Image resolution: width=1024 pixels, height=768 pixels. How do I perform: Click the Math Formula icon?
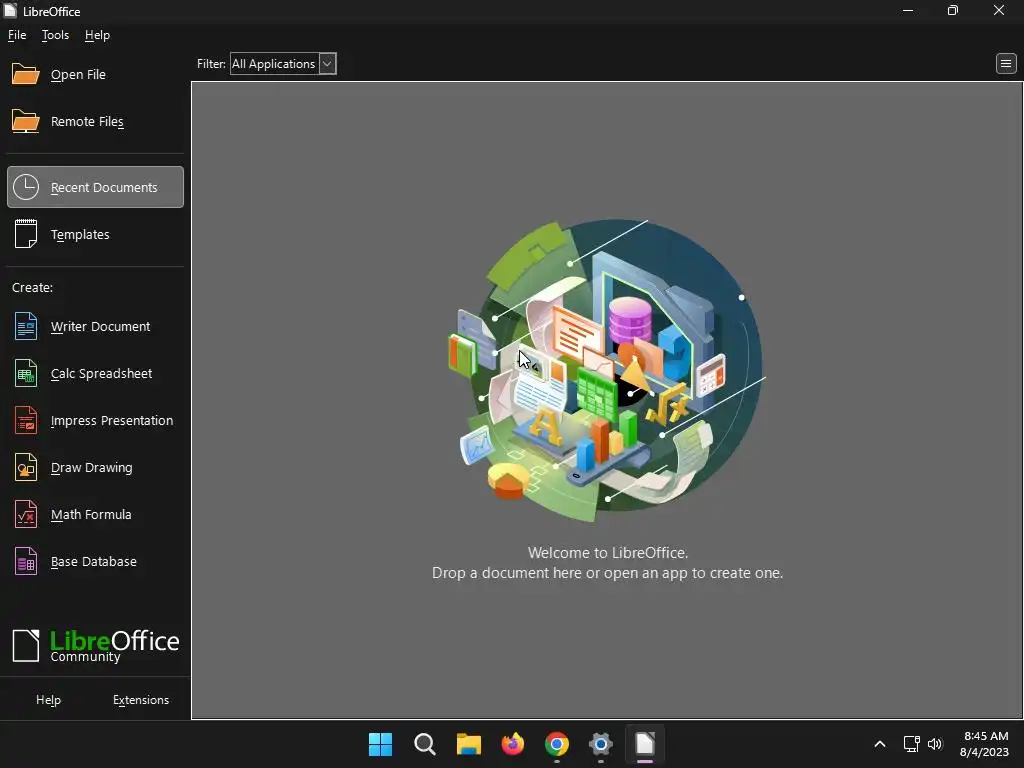25,515
